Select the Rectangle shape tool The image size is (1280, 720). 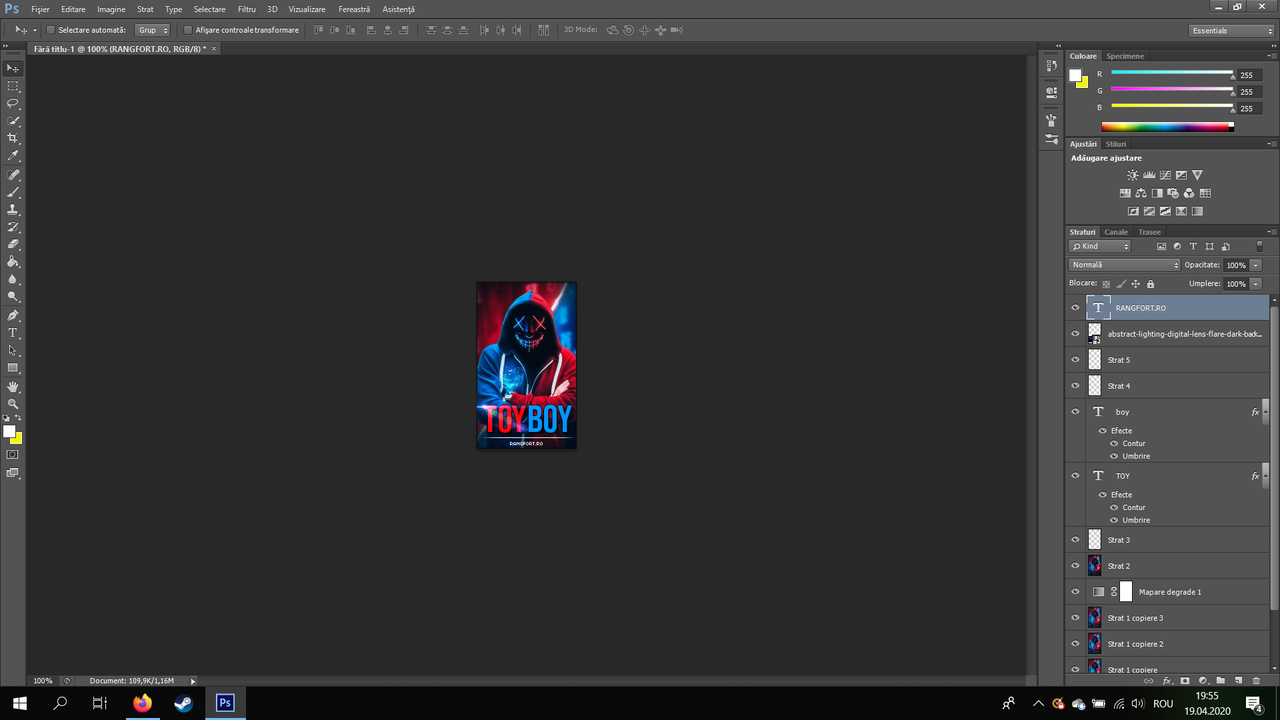pos(13,368)
